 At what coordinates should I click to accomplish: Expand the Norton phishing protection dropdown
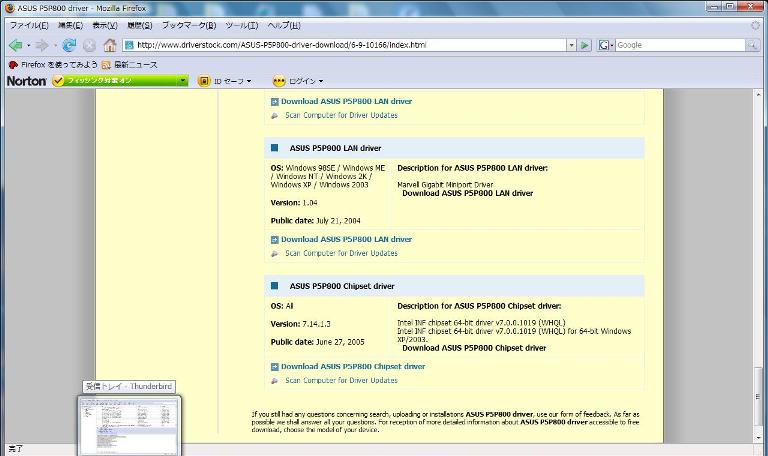pyautogui.click(x=183, y=80)
